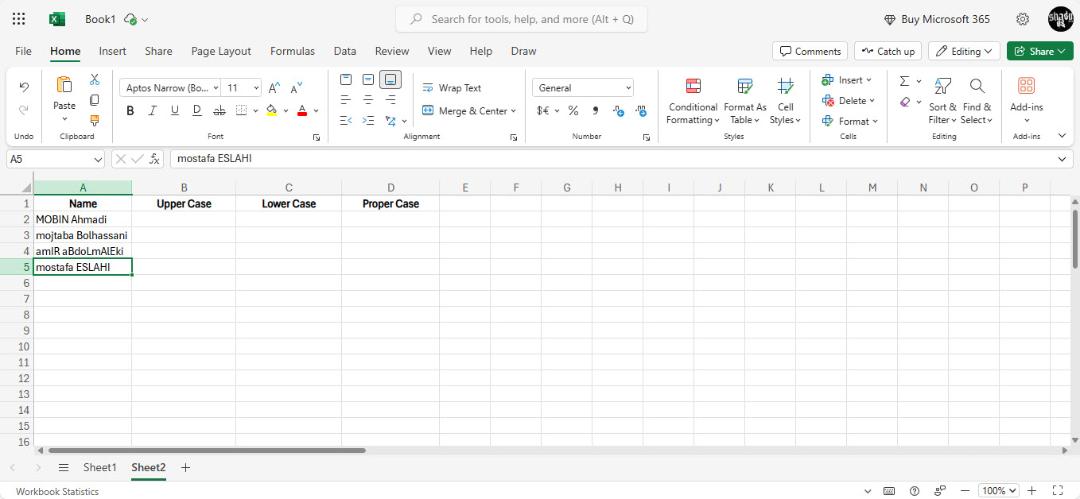The height and width of the screenshot is (499, 1080).
Task: Toggle Wrap Text on selected cell
Action: click(452, 88)
